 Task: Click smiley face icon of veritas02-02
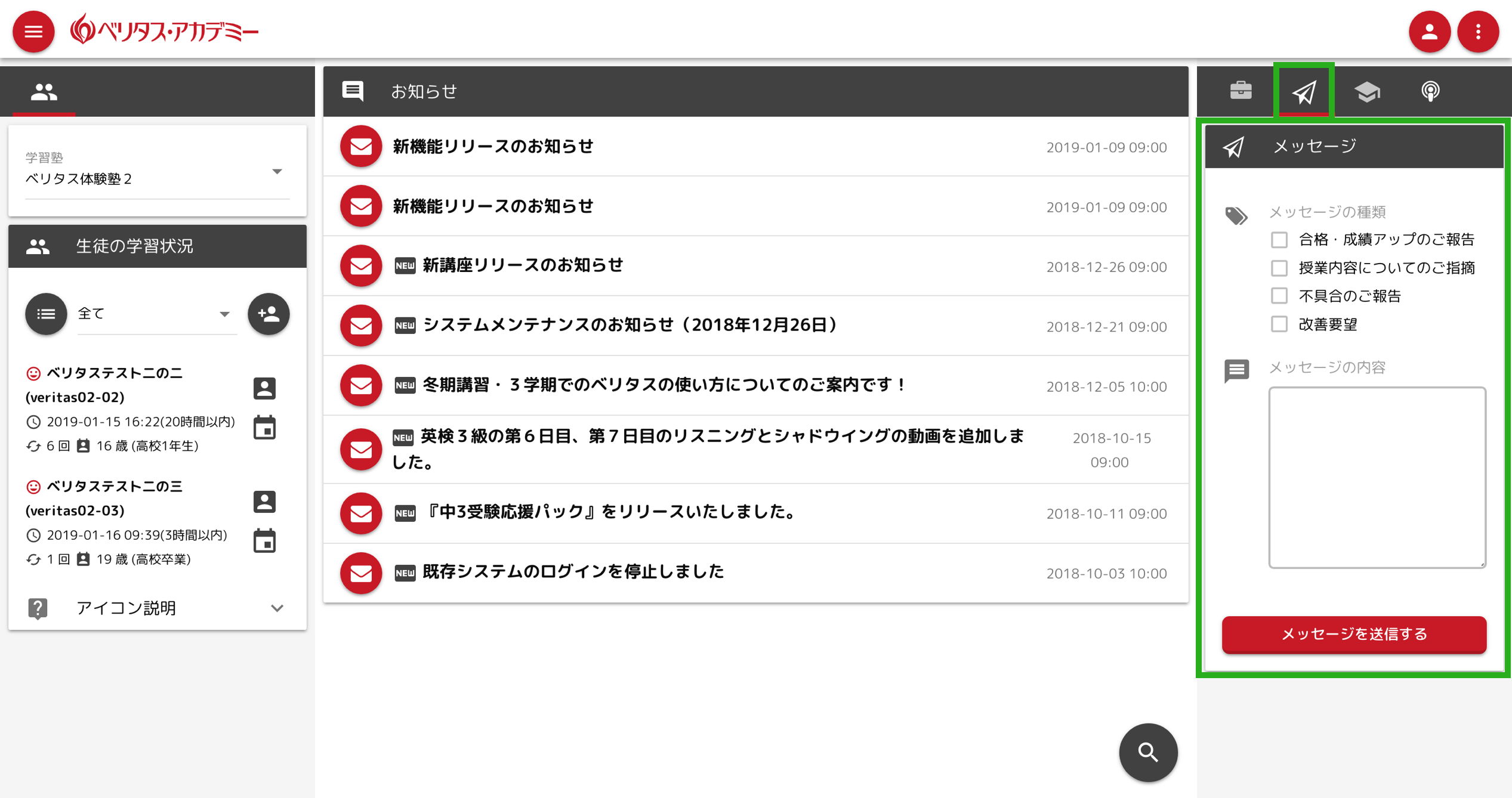click(33, 374)
